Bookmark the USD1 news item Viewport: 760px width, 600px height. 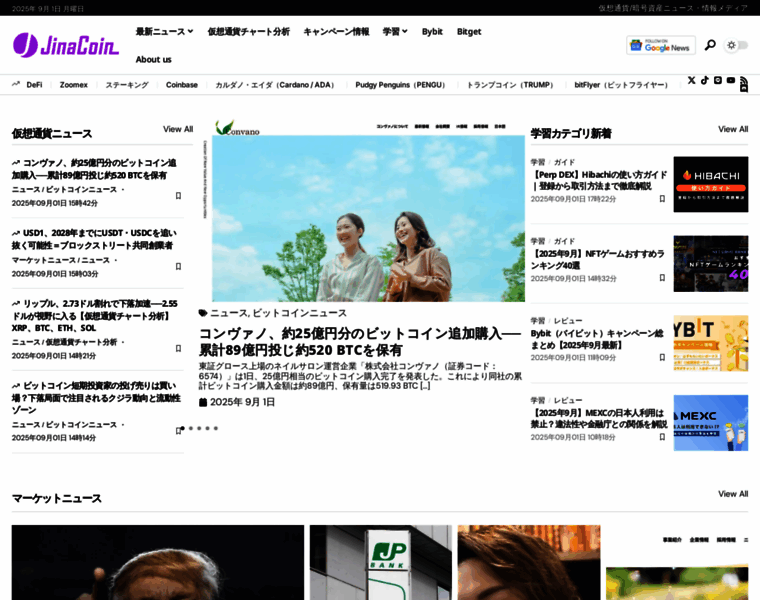click(178, 267)
